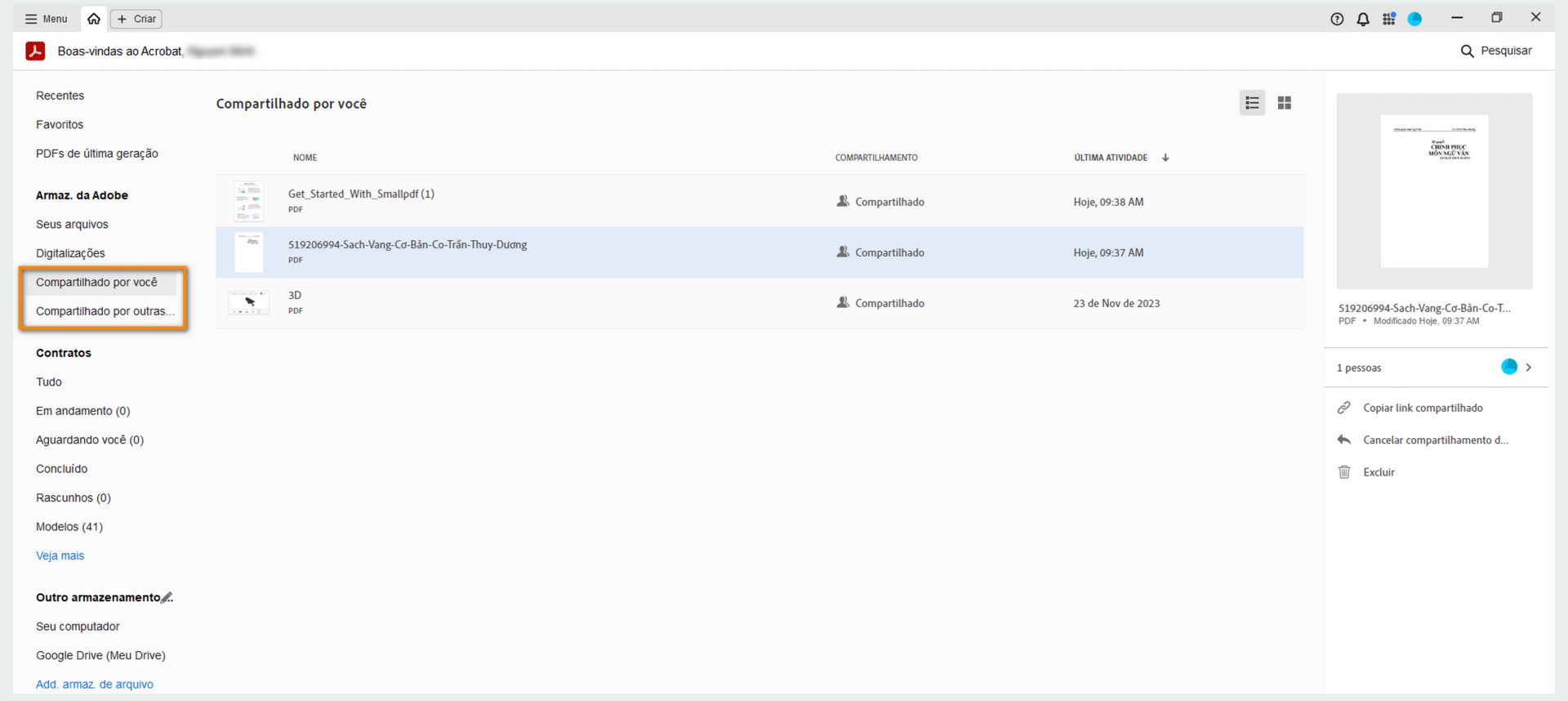Click the Excluir trash icon
1568x701 pixels.
(x=1344, y=471)
